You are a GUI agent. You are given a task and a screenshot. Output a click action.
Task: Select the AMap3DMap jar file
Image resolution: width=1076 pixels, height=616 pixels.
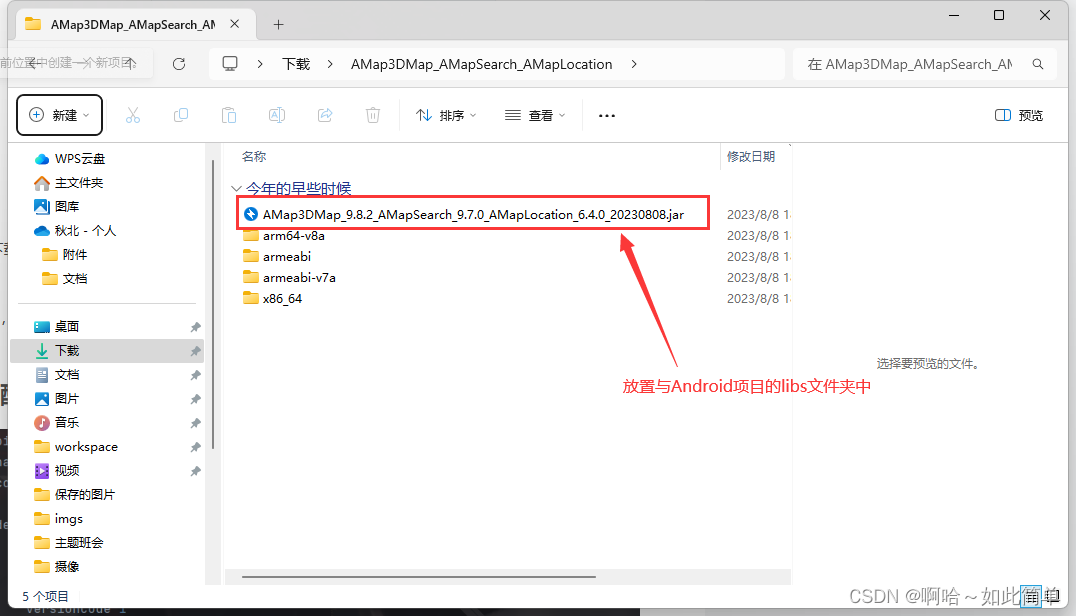(473, 214)
